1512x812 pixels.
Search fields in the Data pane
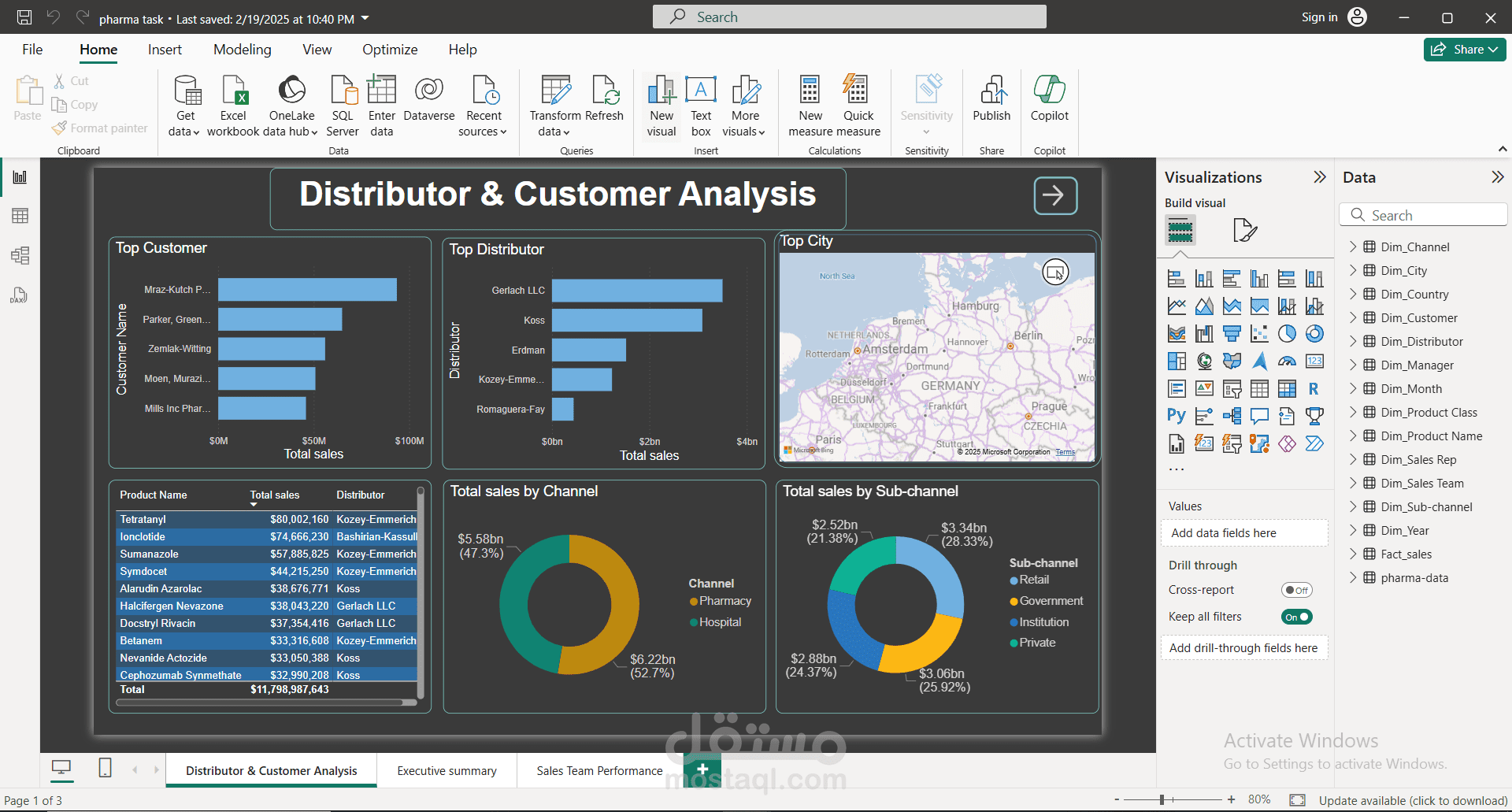click(1423, 215)
